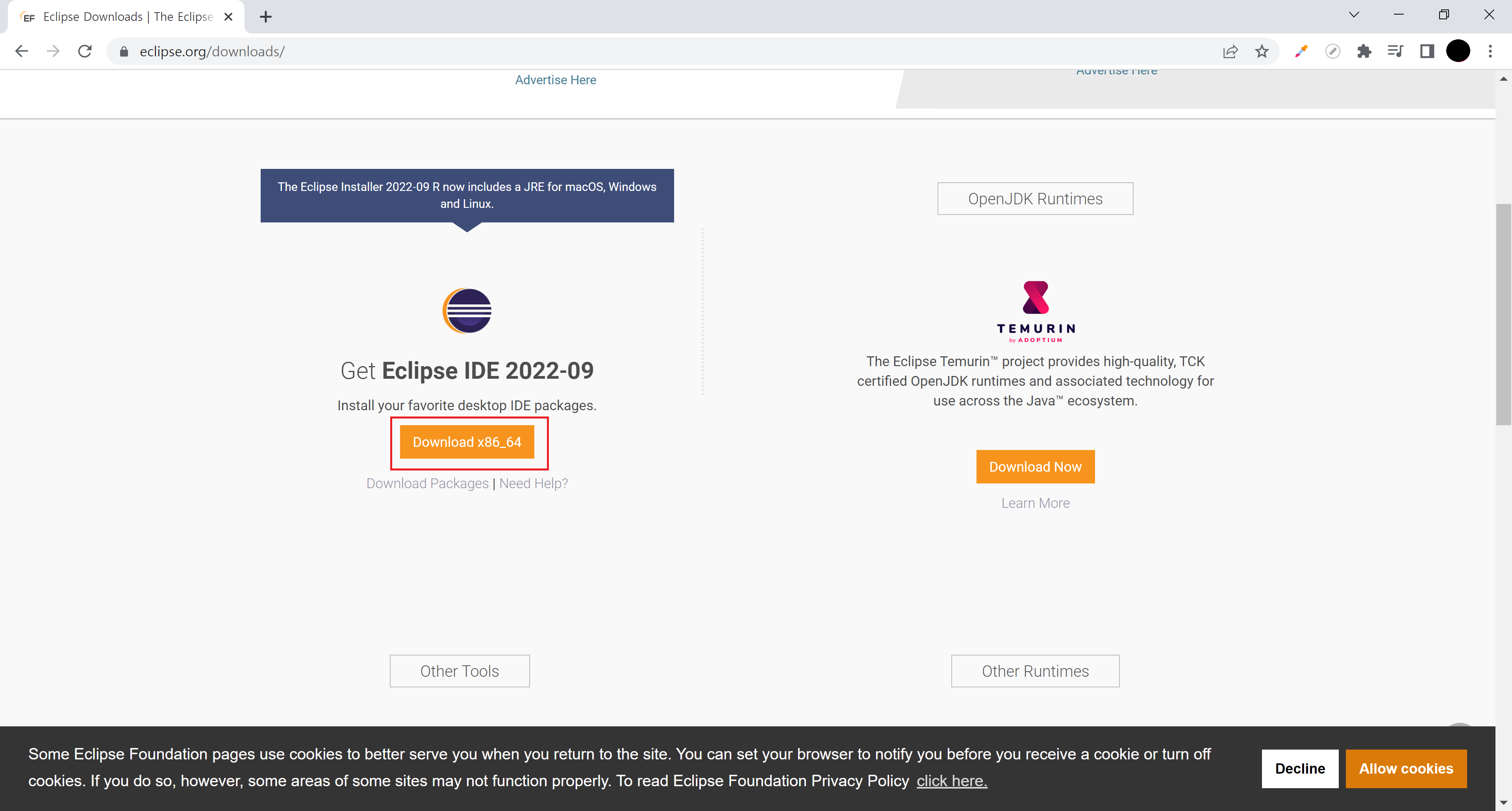Bookmark this page with star icon
Viewport: 1512px width, 811px height.
[1261, 51]
